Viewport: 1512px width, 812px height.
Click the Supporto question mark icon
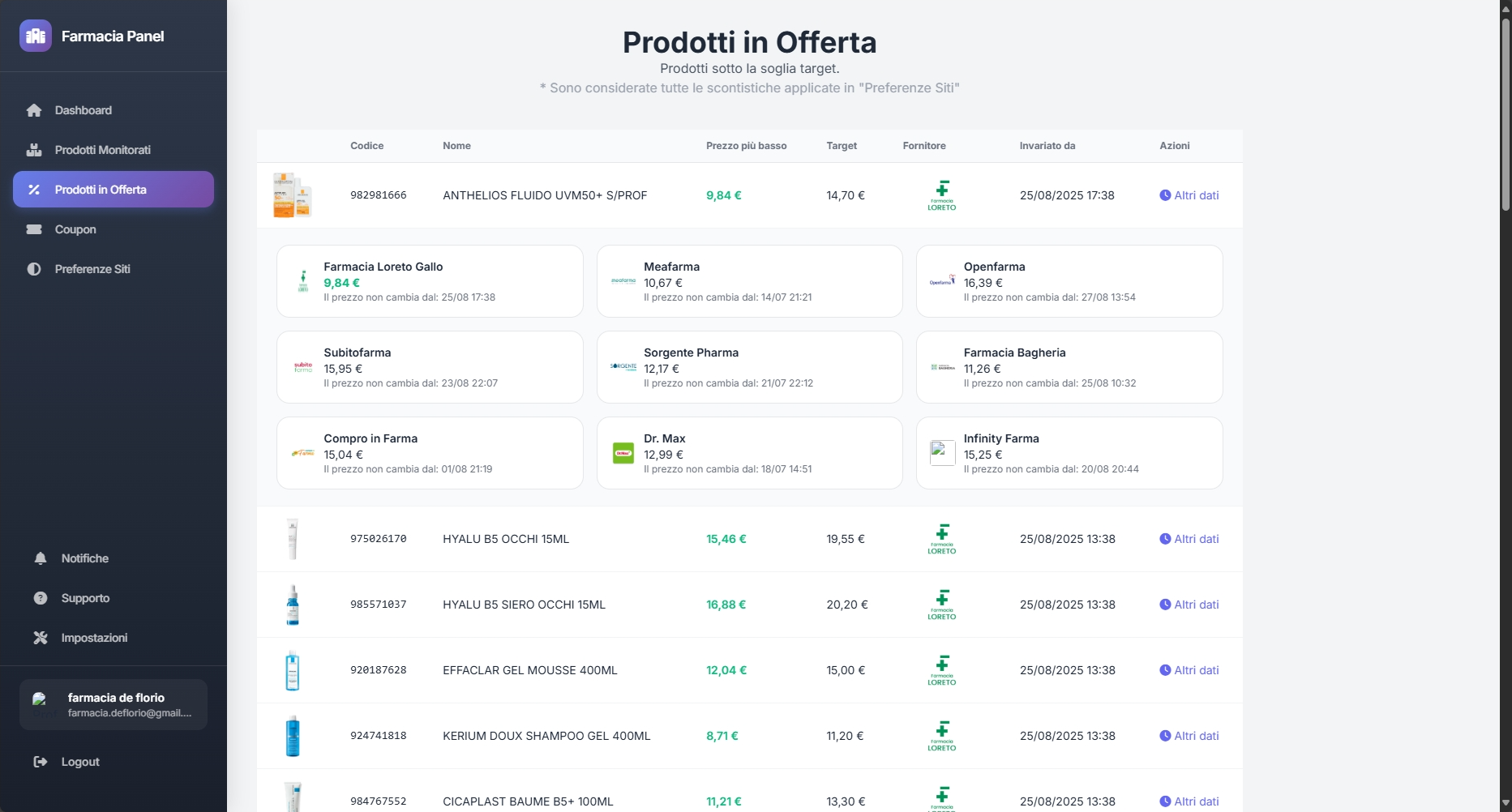click(x=40, y=598)
